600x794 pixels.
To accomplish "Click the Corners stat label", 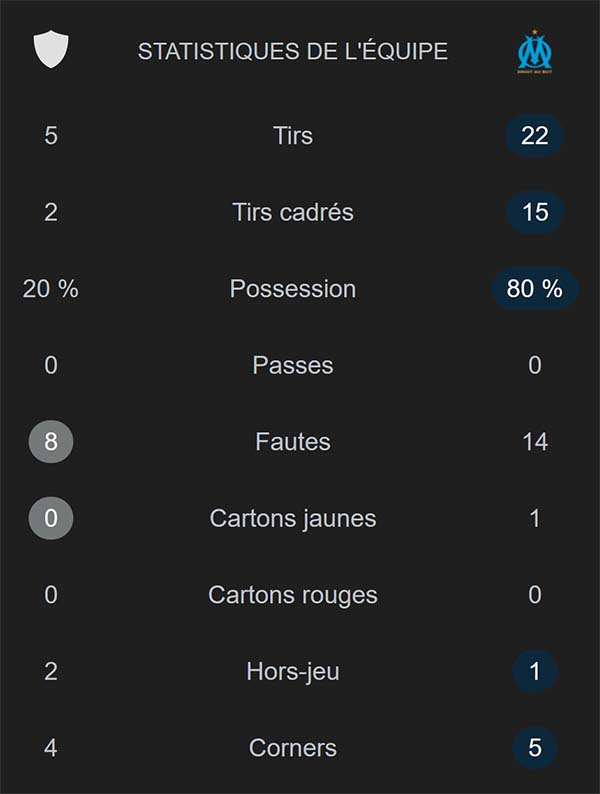I will coord(293,748).
